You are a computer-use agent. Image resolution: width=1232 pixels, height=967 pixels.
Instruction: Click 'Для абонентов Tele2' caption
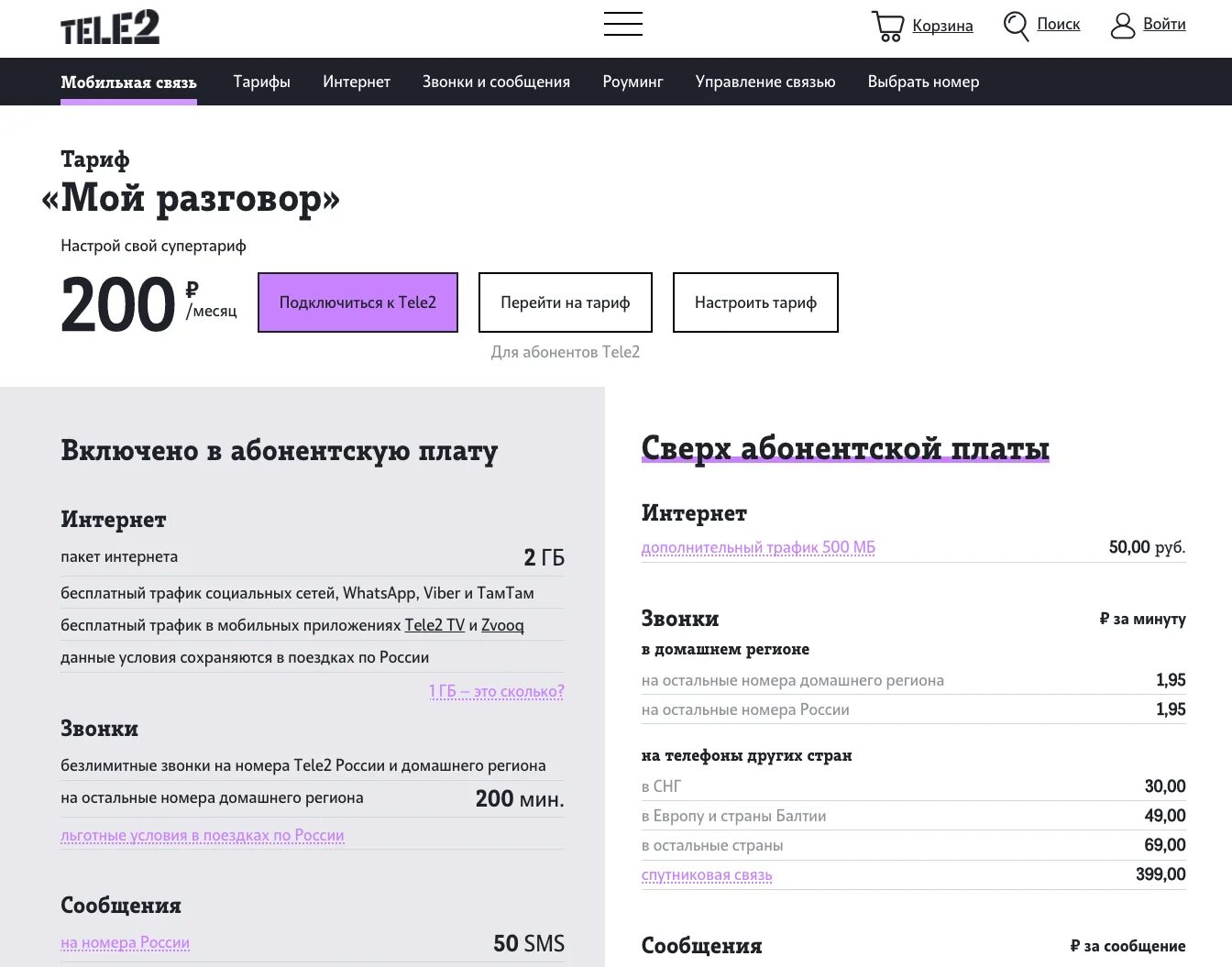[x=566, y=352]
